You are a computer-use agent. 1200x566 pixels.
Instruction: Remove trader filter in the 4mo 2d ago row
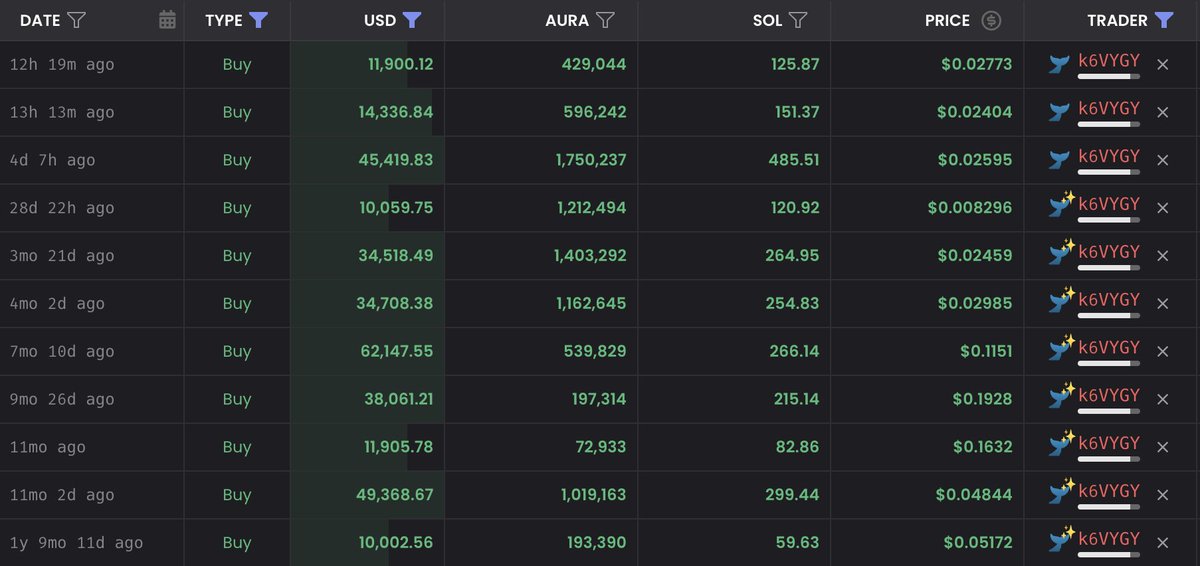point(1162,304)
